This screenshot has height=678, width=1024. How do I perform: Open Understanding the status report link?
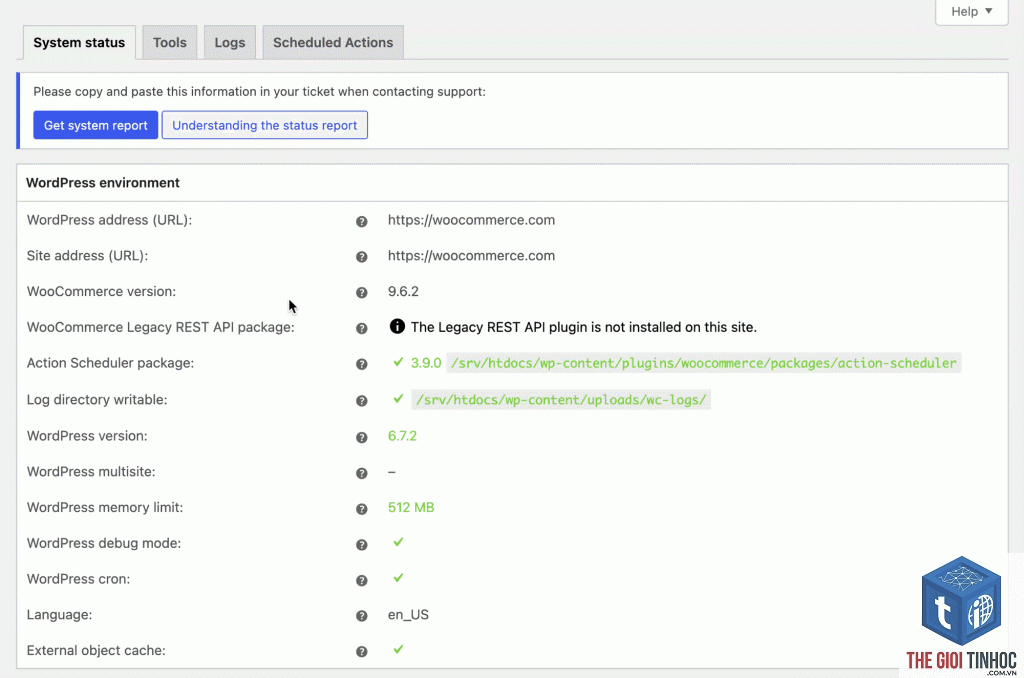tap(264, 125)
